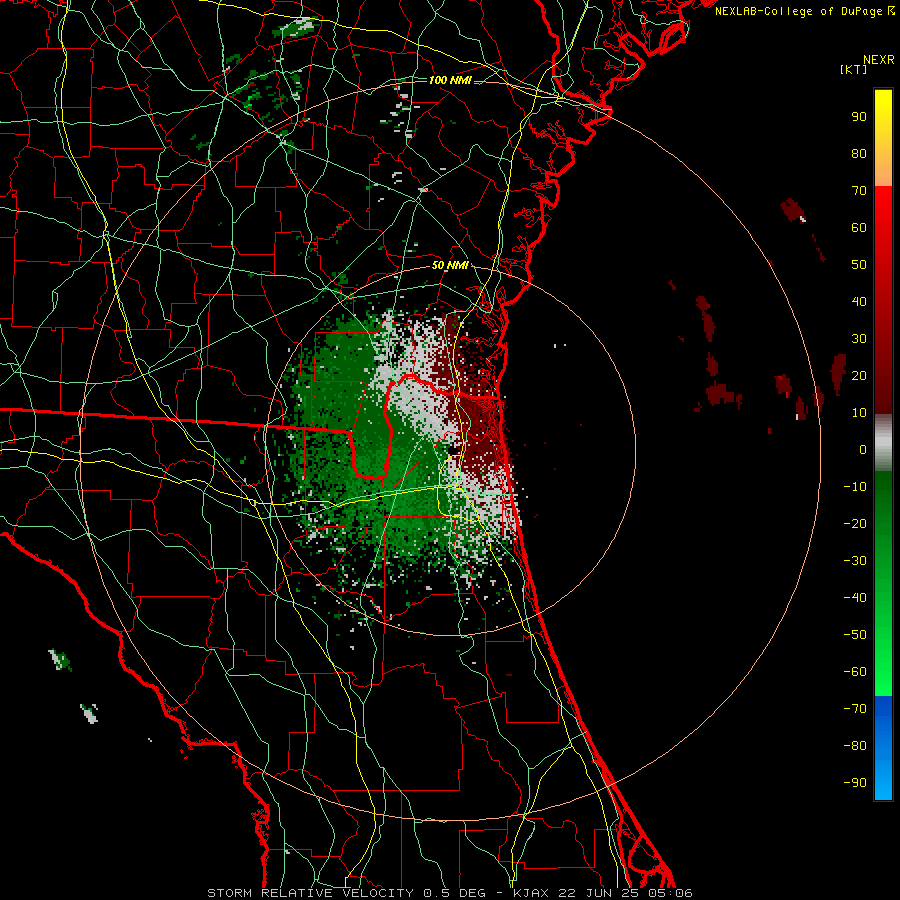This screenshot has width=900, height=900.
Task: Click the 50 value on the velocity scale
Action: point(859,265)
